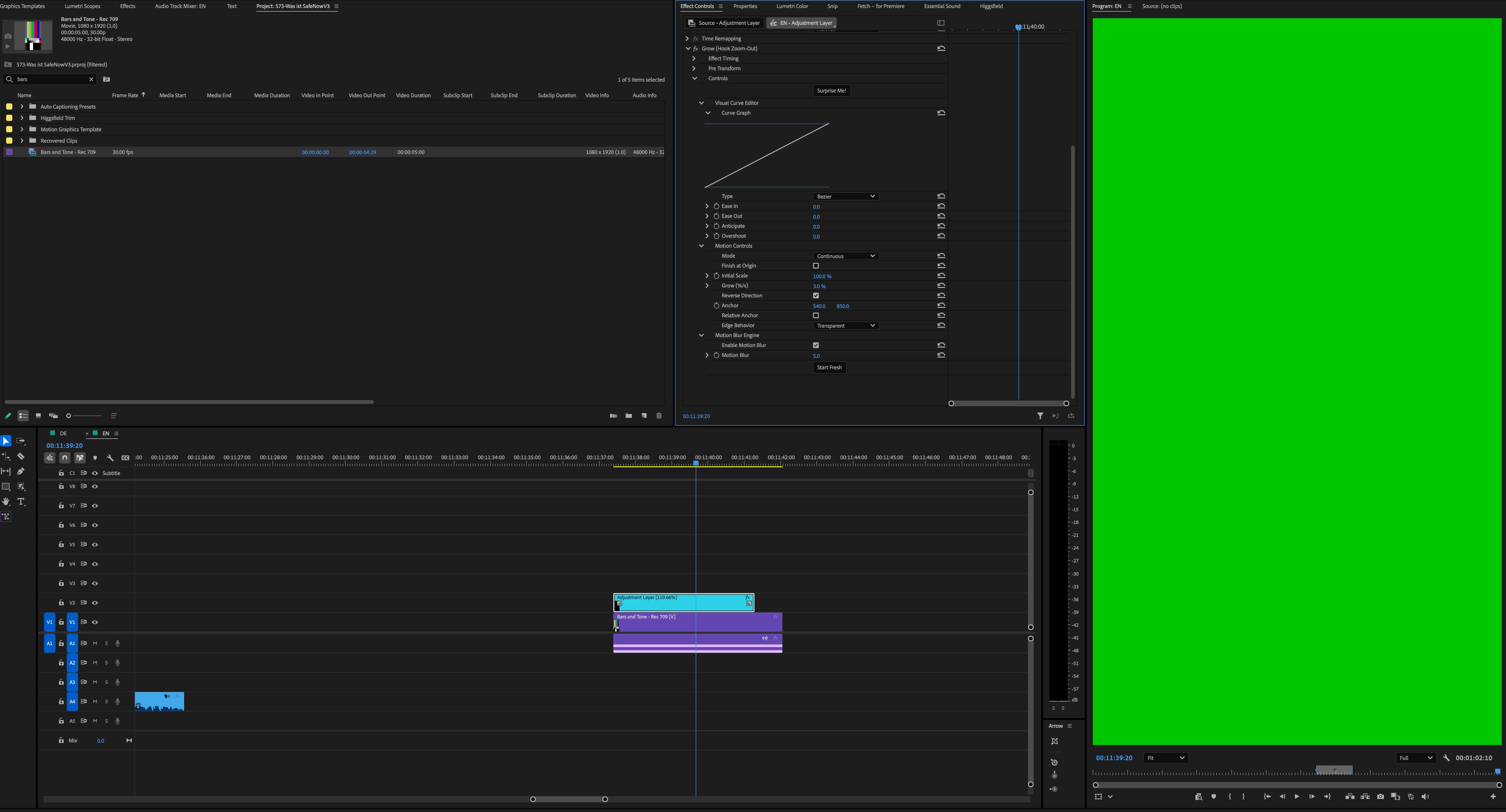
Task: Click the Initial Scale value 100.0 %
Action: pos(822,277)
